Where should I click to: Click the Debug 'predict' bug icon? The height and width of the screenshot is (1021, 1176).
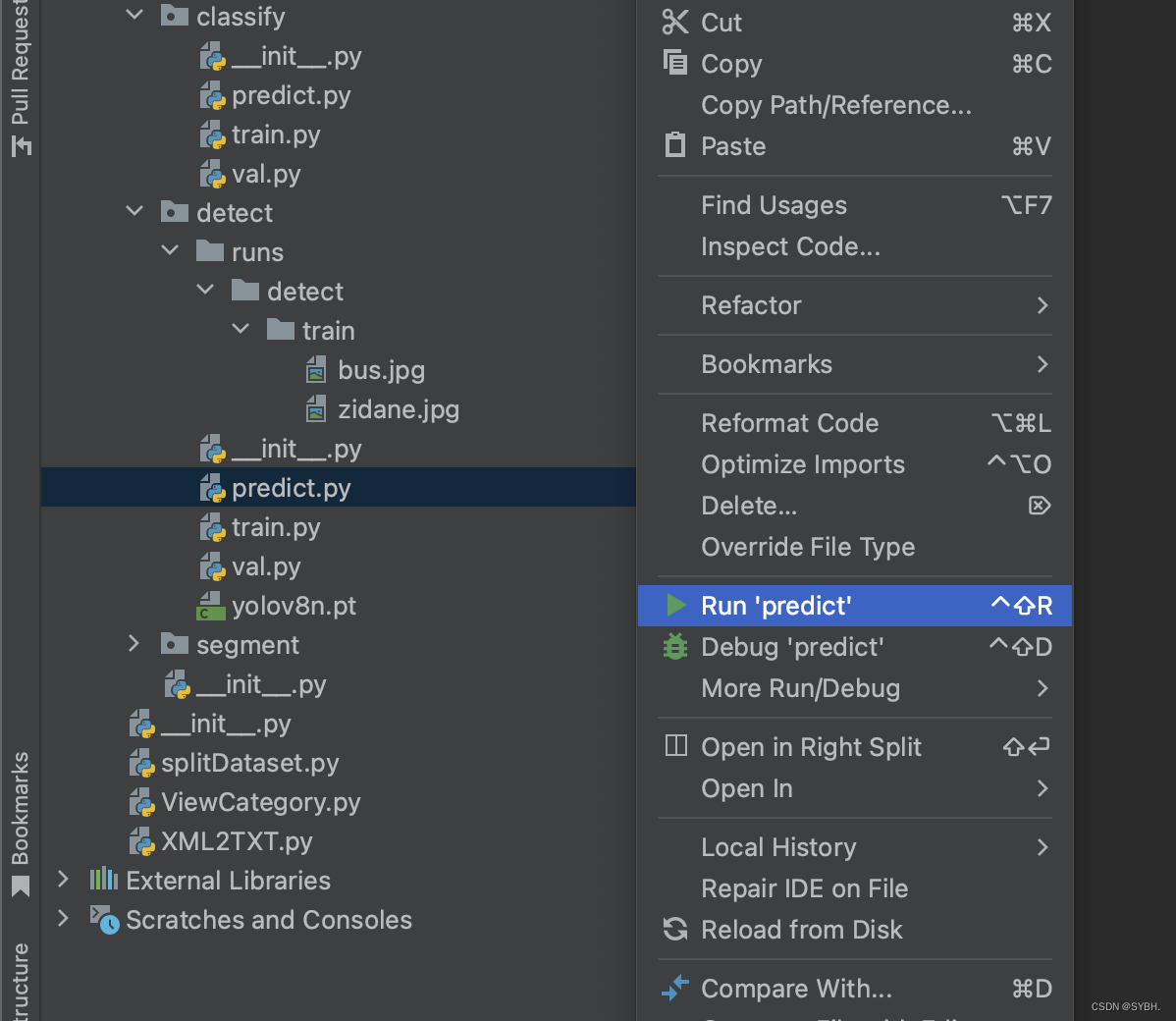point(675,646)
